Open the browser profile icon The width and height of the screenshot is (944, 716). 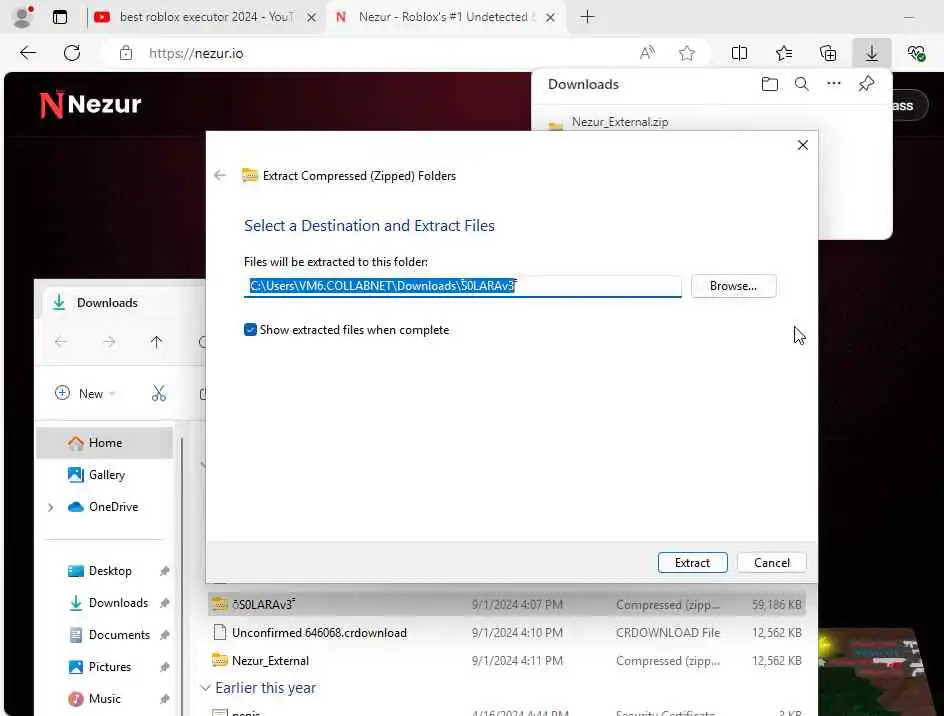point(23,17)
